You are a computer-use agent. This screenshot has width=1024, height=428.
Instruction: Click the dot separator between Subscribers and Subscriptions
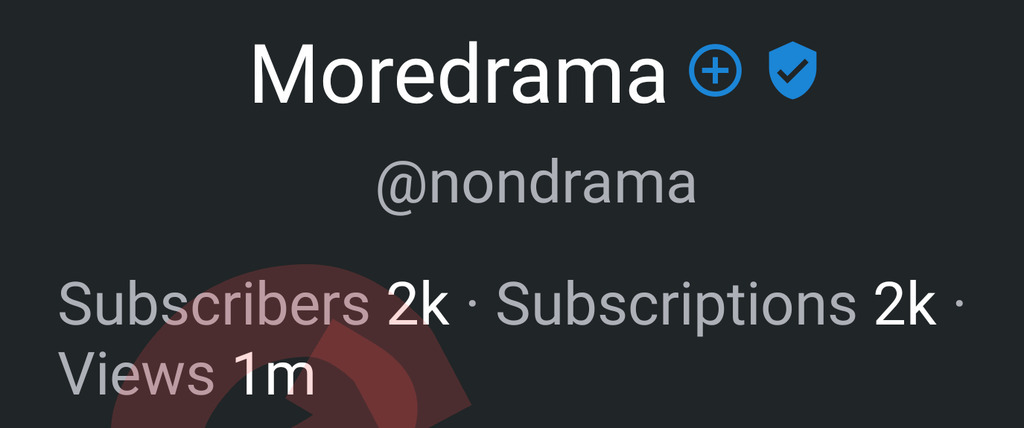pyautogui.click(x=473, y=306)
